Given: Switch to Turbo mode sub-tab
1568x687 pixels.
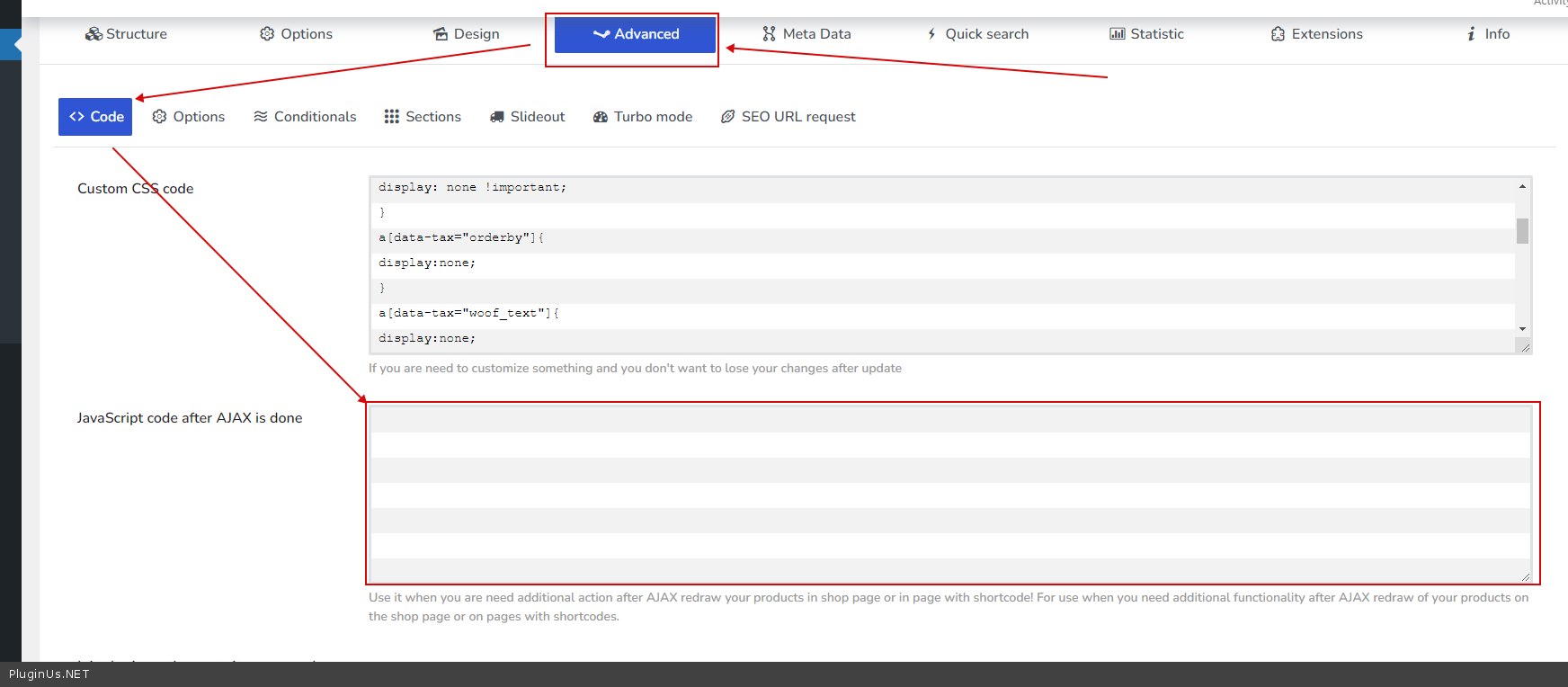Looking at the screenshot, I should coord(643,117).
